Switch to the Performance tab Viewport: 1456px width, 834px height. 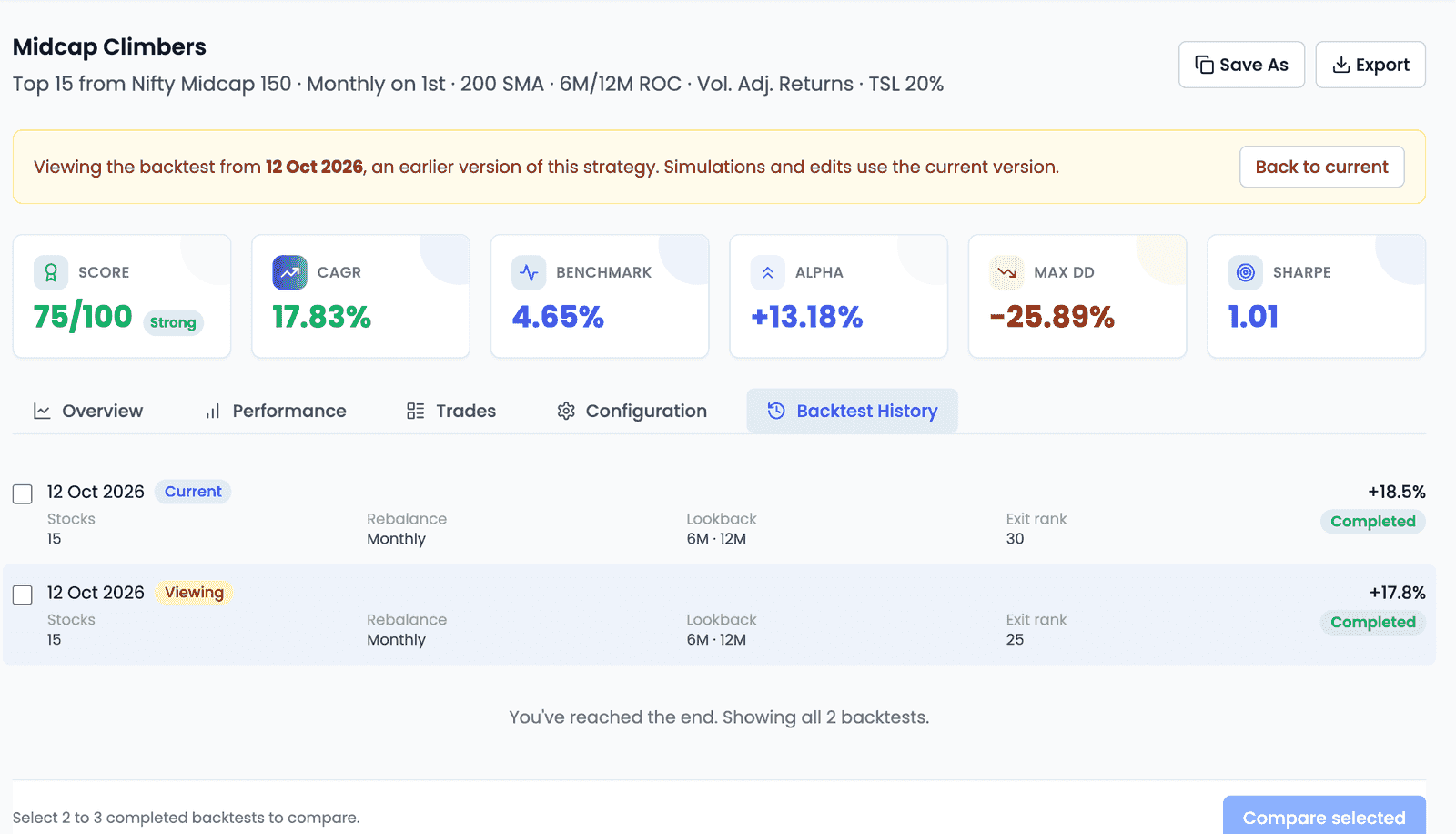pos(276,411)
